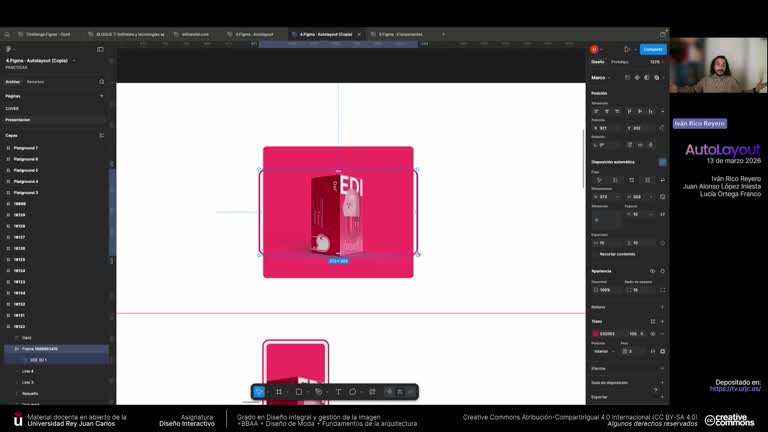
Task: Add a layout guide plus button
Action: [x=662, y=383]
